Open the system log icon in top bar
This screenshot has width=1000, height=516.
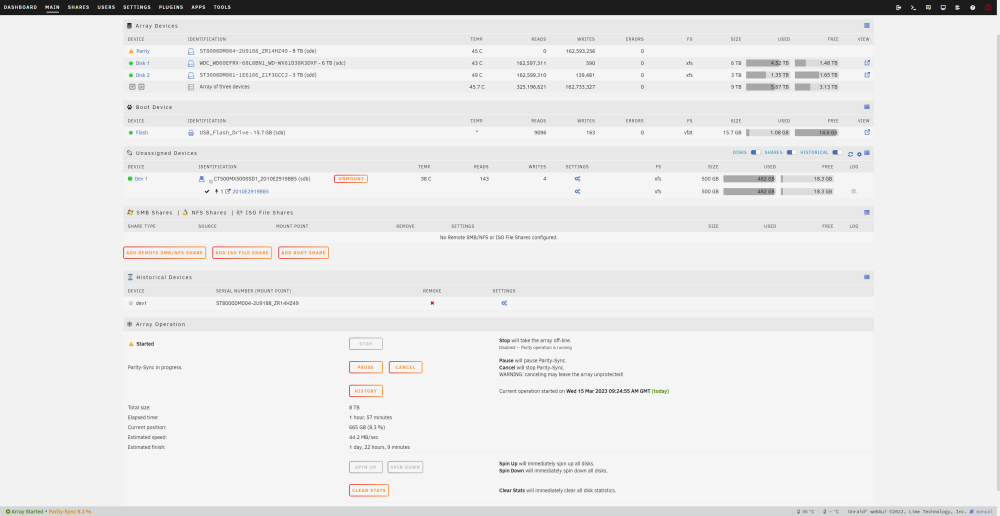(957, 8)
